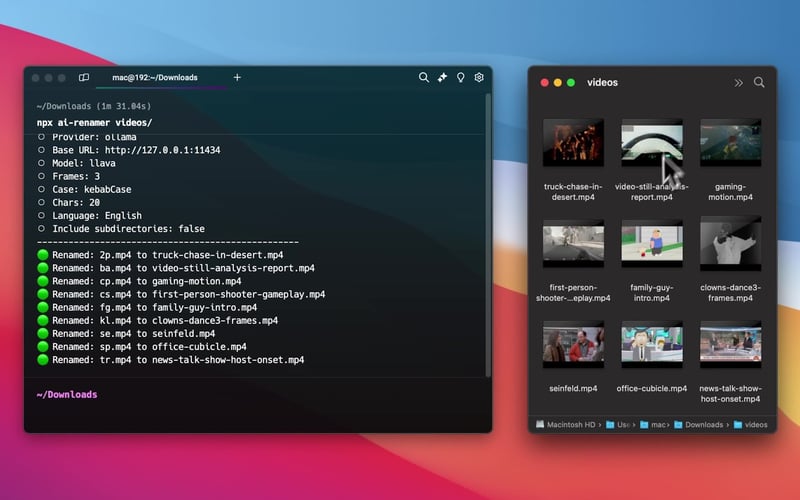Viewport: 800px width, 500px height.
Task: Select the mac@192:~/Downloads tab
Action: pos(155,78)
